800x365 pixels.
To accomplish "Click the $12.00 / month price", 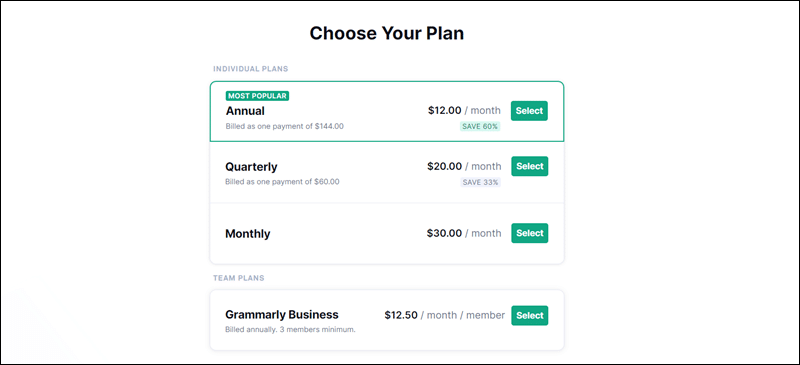I will click(x=464, y=110).
